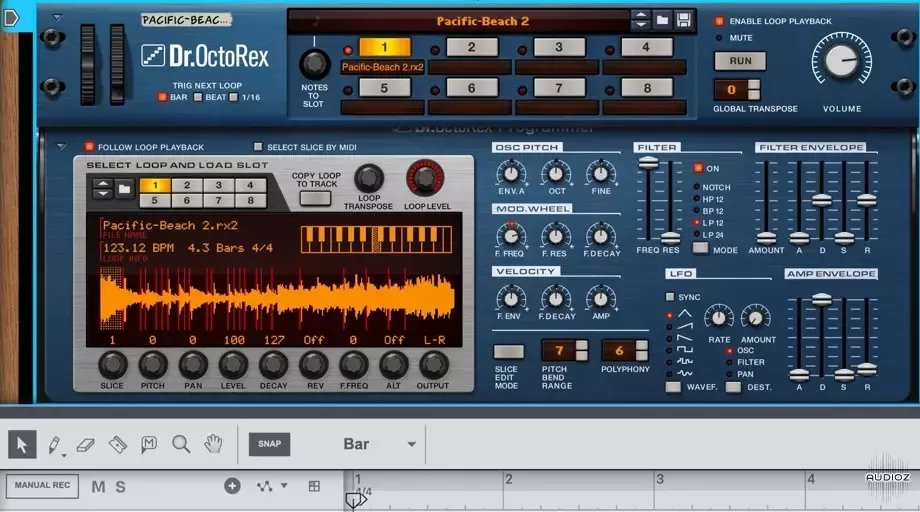Click the filter Mode button
The image size is (920, 512).
click(x=700, y=247)
